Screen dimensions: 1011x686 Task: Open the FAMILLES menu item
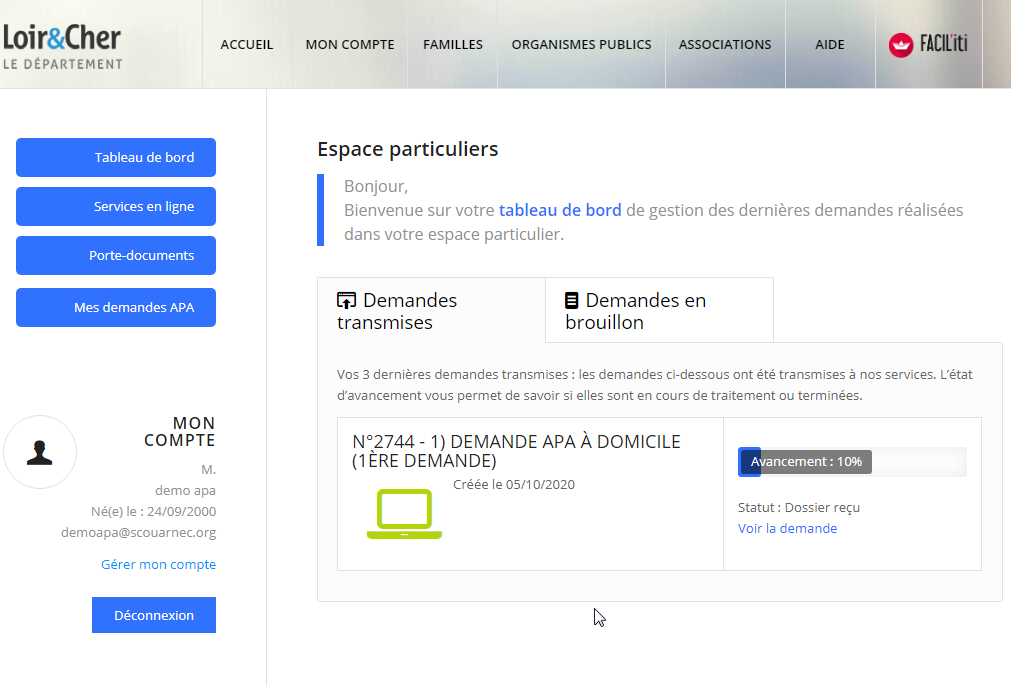[452, 44]
